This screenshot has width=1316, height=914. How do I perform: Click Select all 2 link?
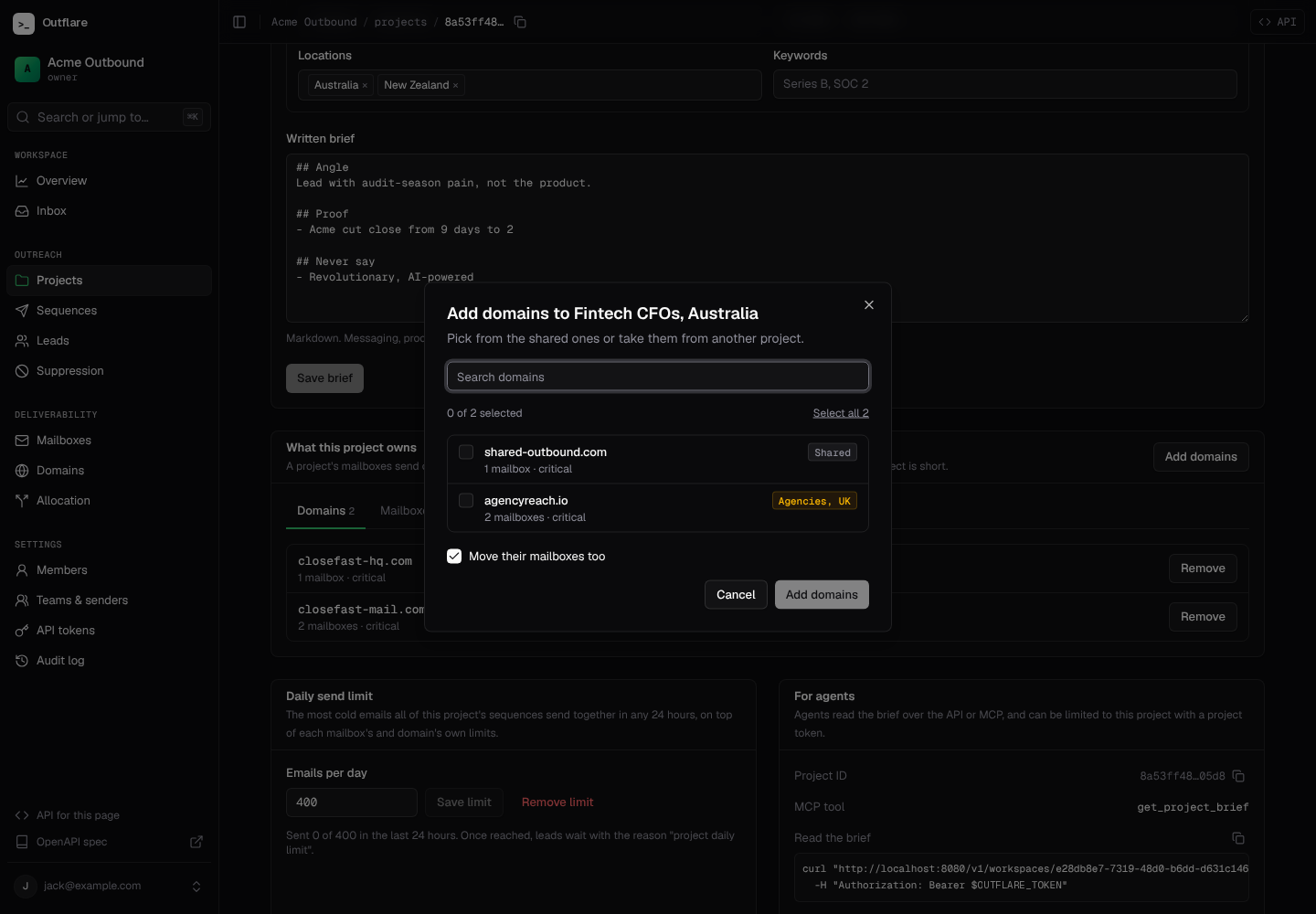(841, 413)
